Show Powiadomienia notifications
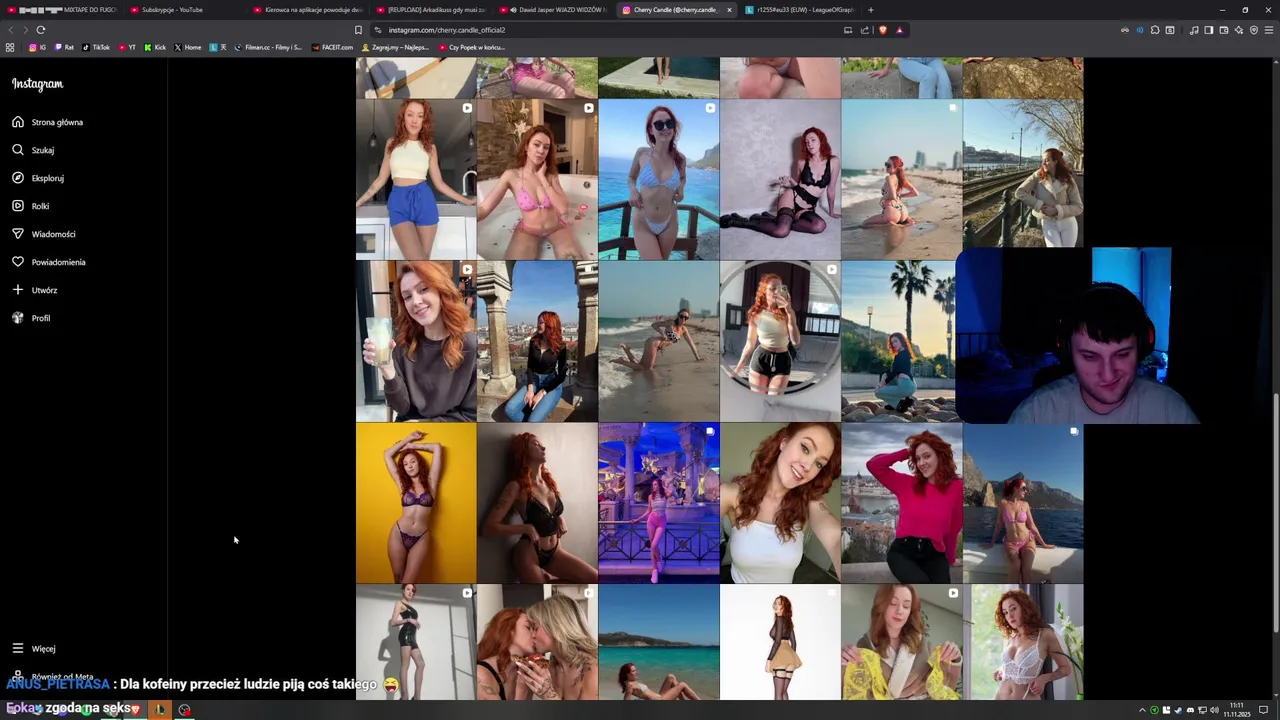Image resolution: width=1280 pixels, height=720 pixels. pyautogui.click(x=49, y=262)
